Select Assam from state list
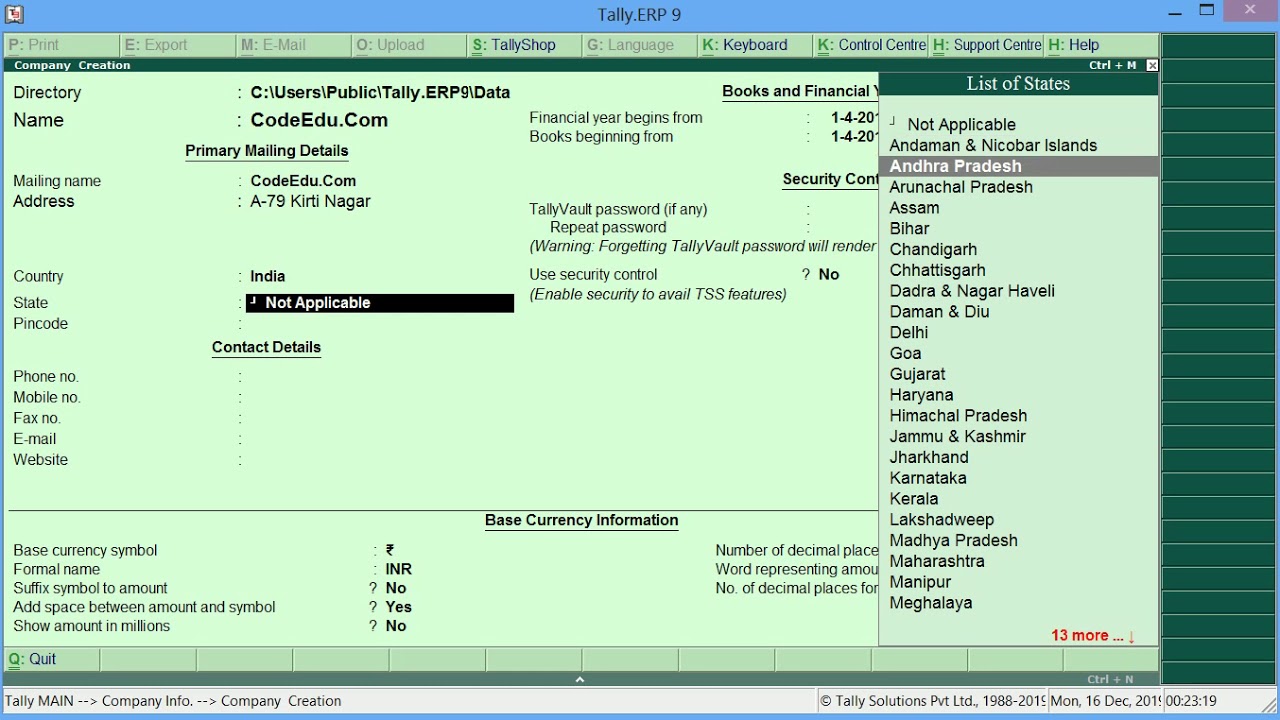 coord(914,208)
